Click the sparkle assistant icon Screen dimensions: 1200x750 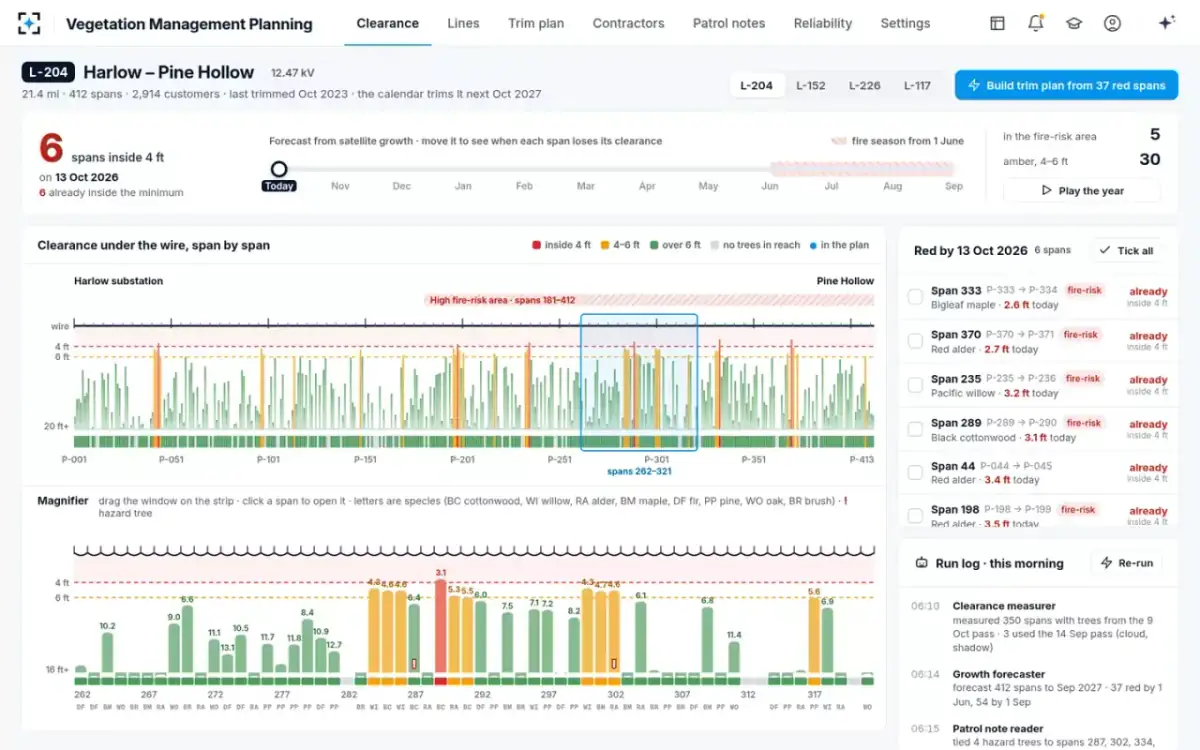(x=1166, y=23)
